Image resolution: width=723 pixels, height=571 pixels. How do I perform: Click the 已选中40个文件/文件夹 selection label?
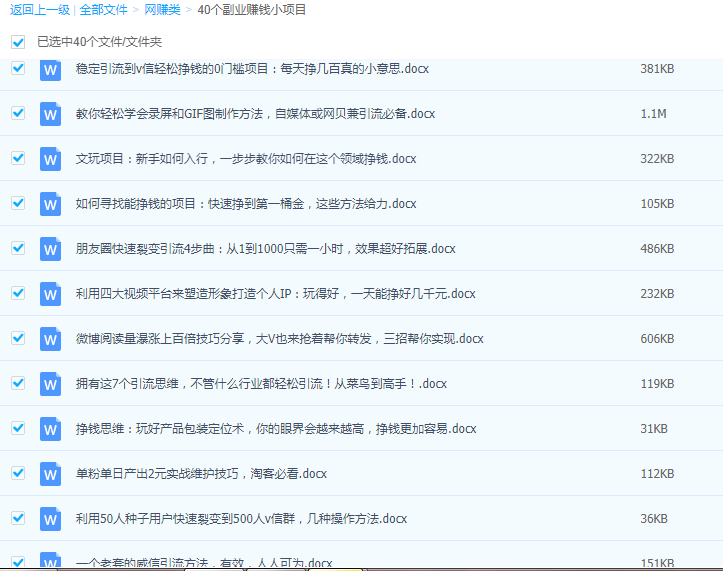click(100, 42)
